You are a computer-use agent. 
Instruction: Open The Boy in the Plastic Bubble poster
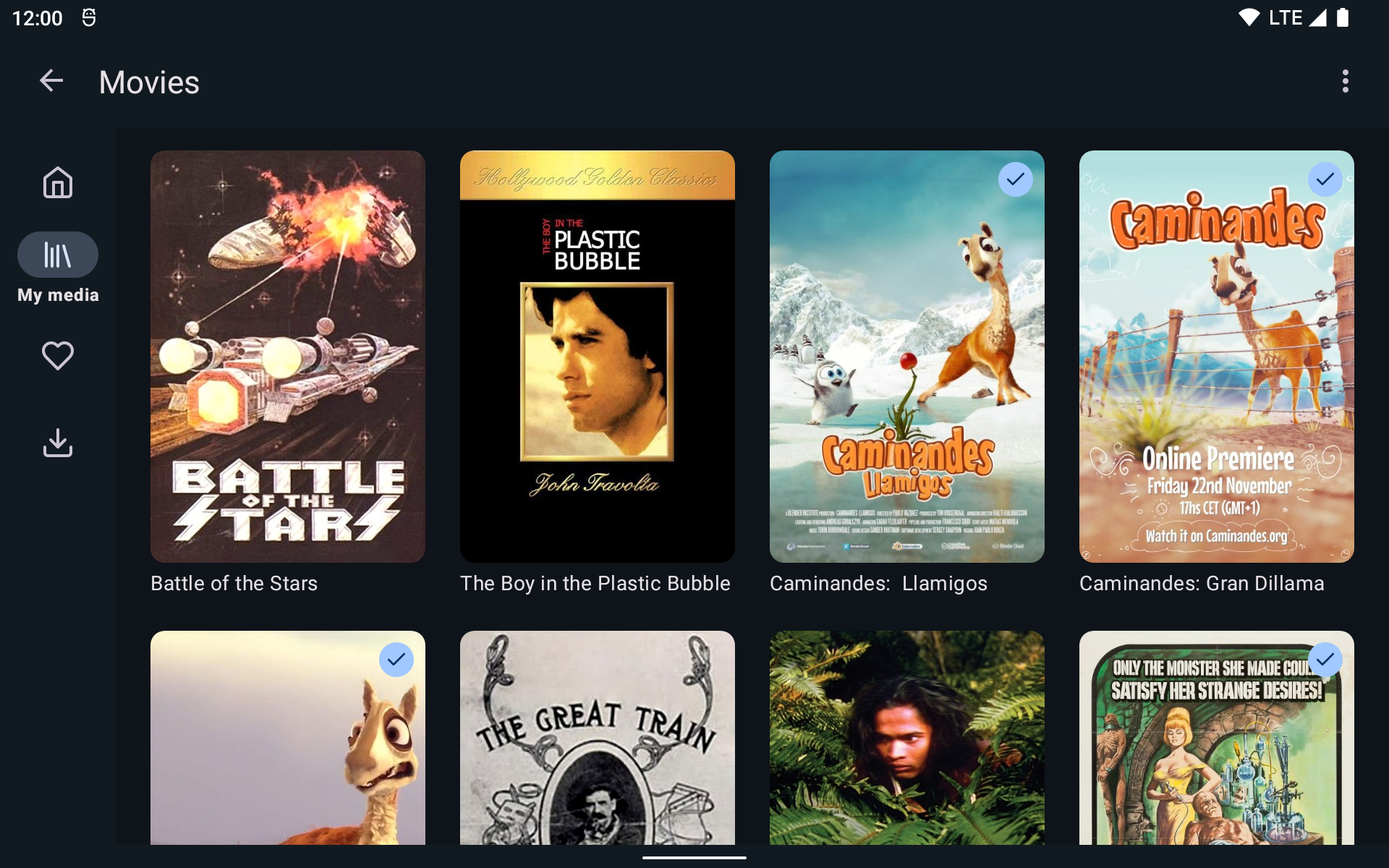598,357
